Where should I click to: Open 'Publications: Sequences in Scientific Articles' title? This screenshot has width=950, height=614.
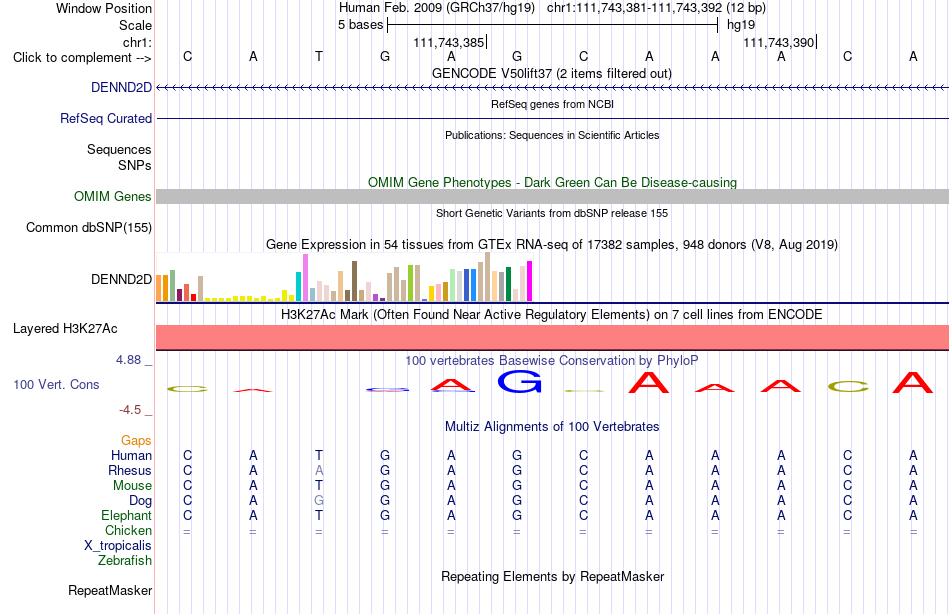tap(552, 135)
